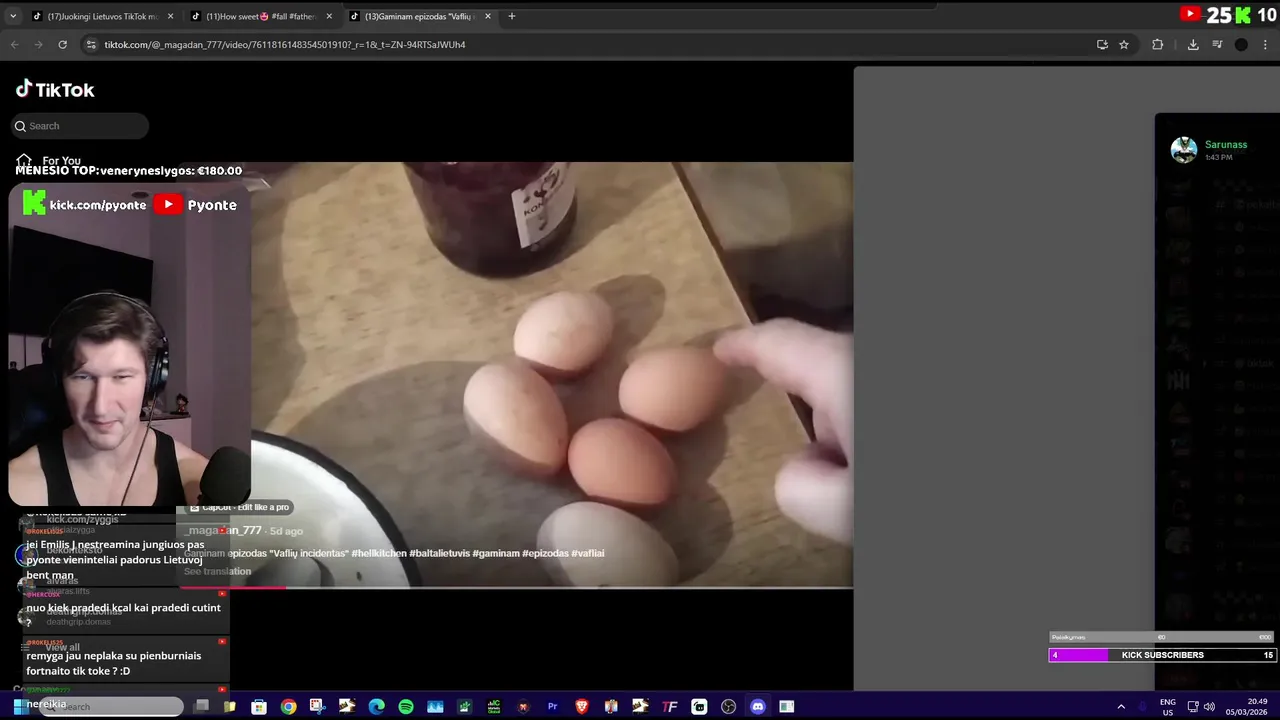Image resolution: width=1280 pixels, height=720 pixels.
Task: Open File Explorer from taskbar
Action: point(230,707)
